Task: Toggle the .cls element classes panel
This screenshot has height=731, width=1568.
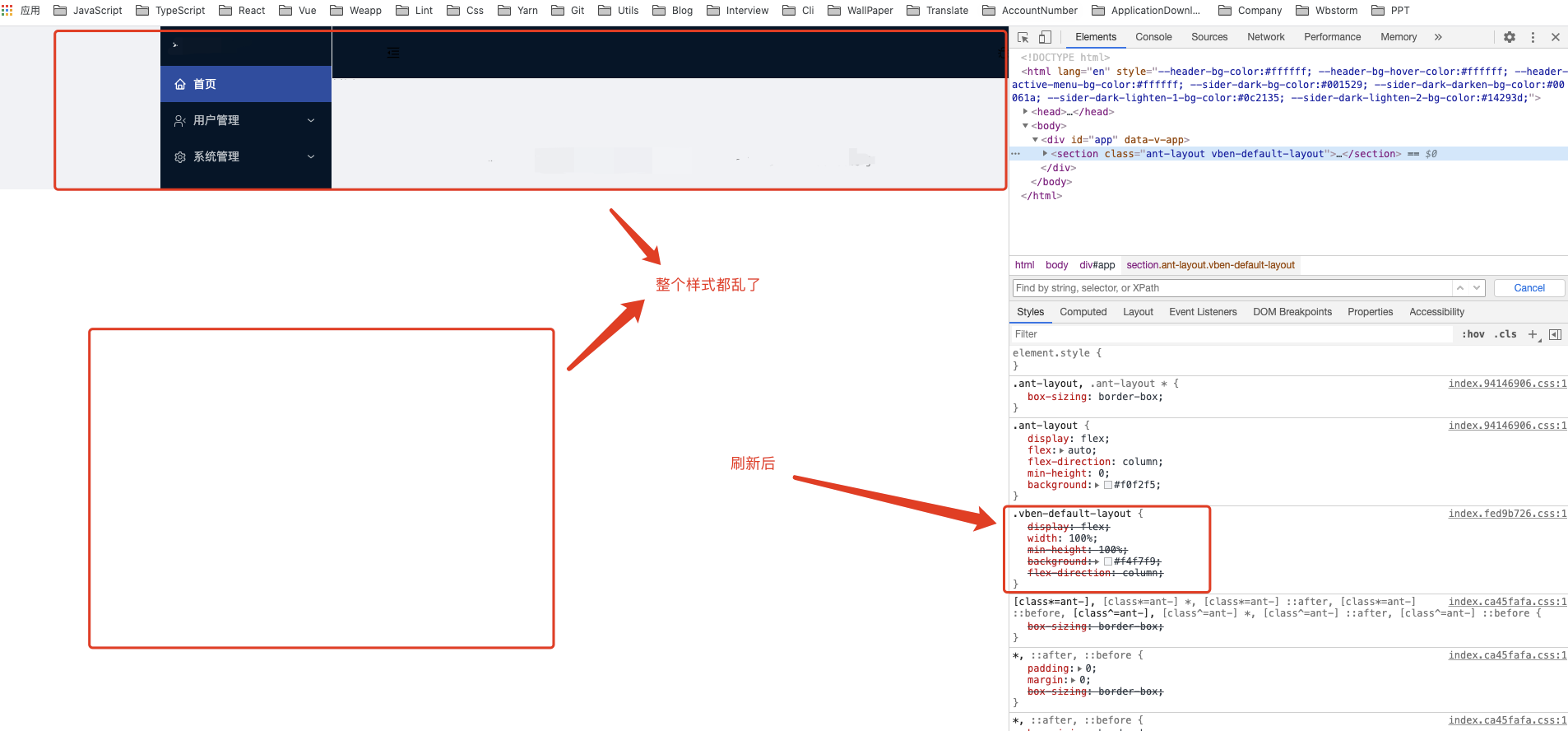Action: point(1505,334)
